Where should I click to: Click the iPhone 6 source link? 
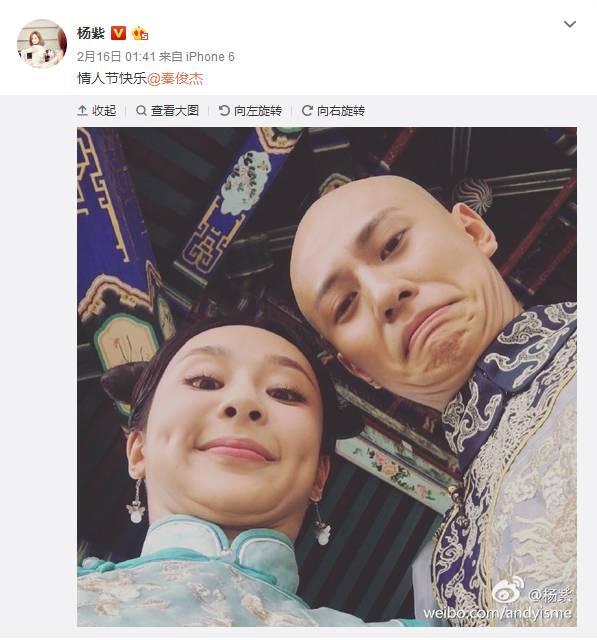(210, 57)
